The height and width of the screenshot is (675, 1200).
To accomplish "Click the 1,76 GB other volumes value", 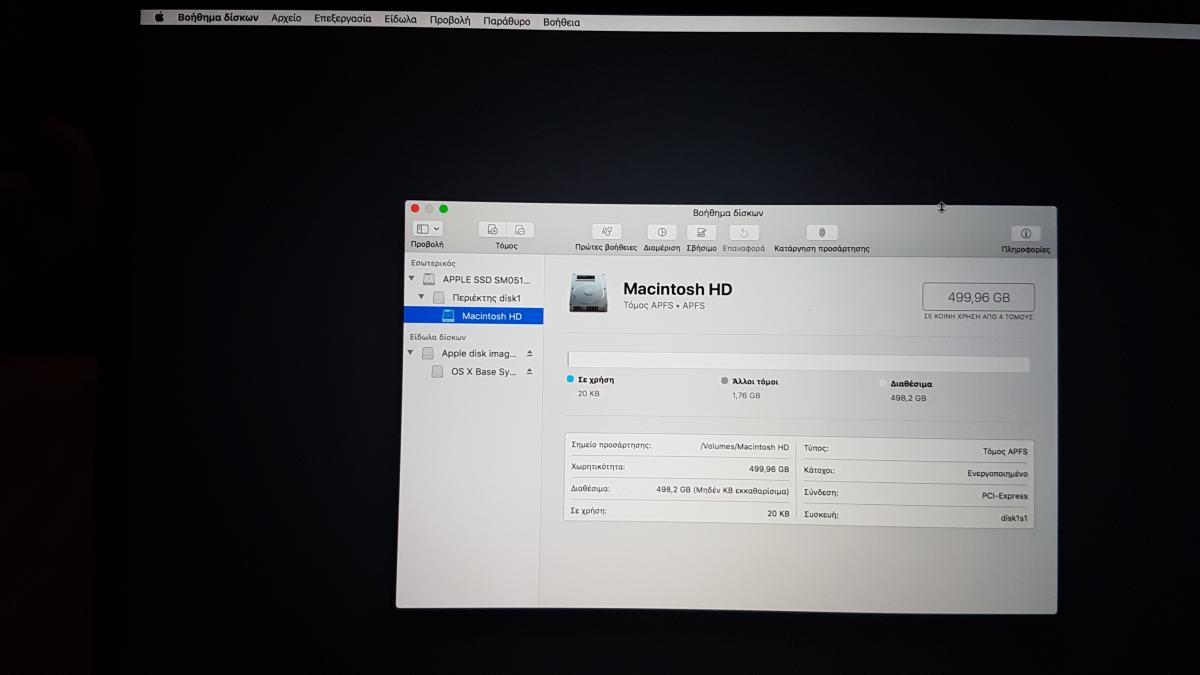I will 746,396.
